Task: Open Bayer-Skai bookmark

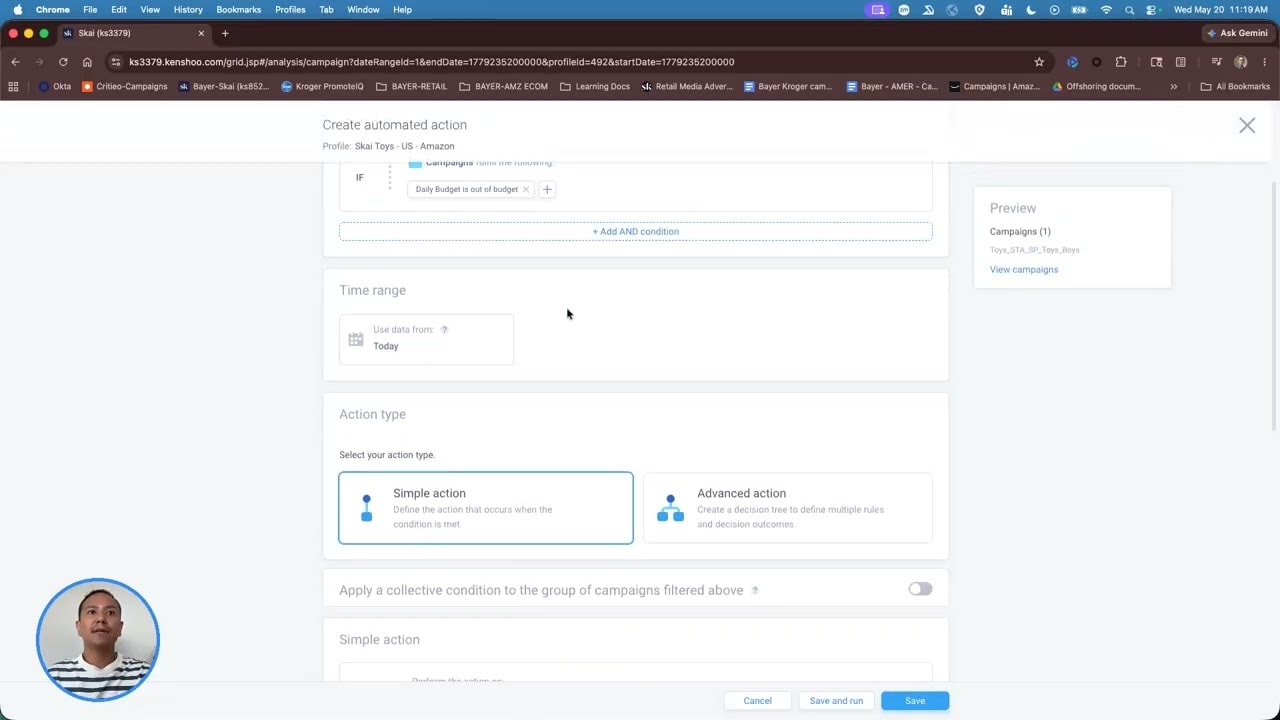Action: point(224,87)
